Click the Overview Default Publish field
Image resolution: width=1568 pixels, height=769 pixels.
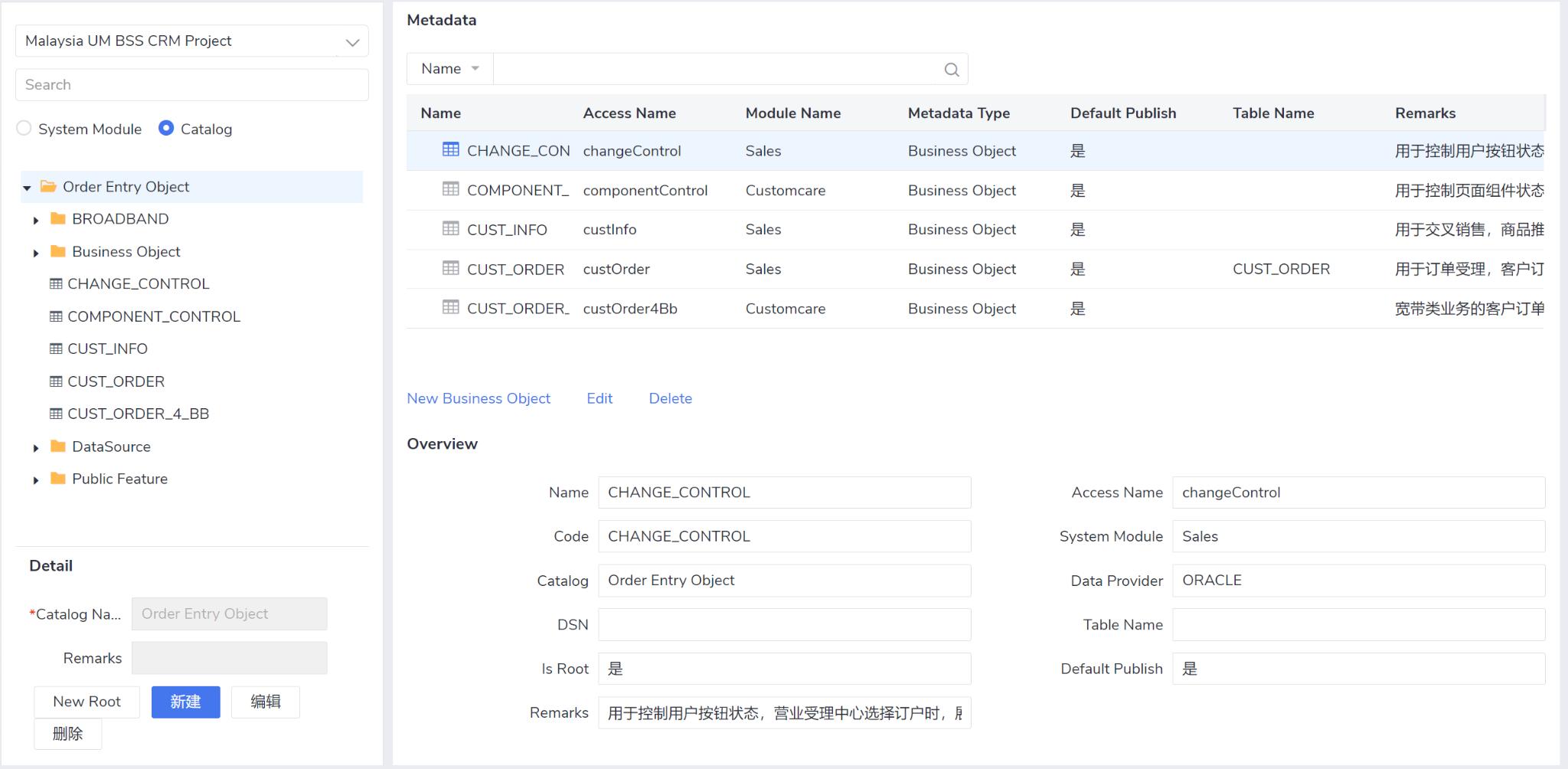coord(1358,669)
